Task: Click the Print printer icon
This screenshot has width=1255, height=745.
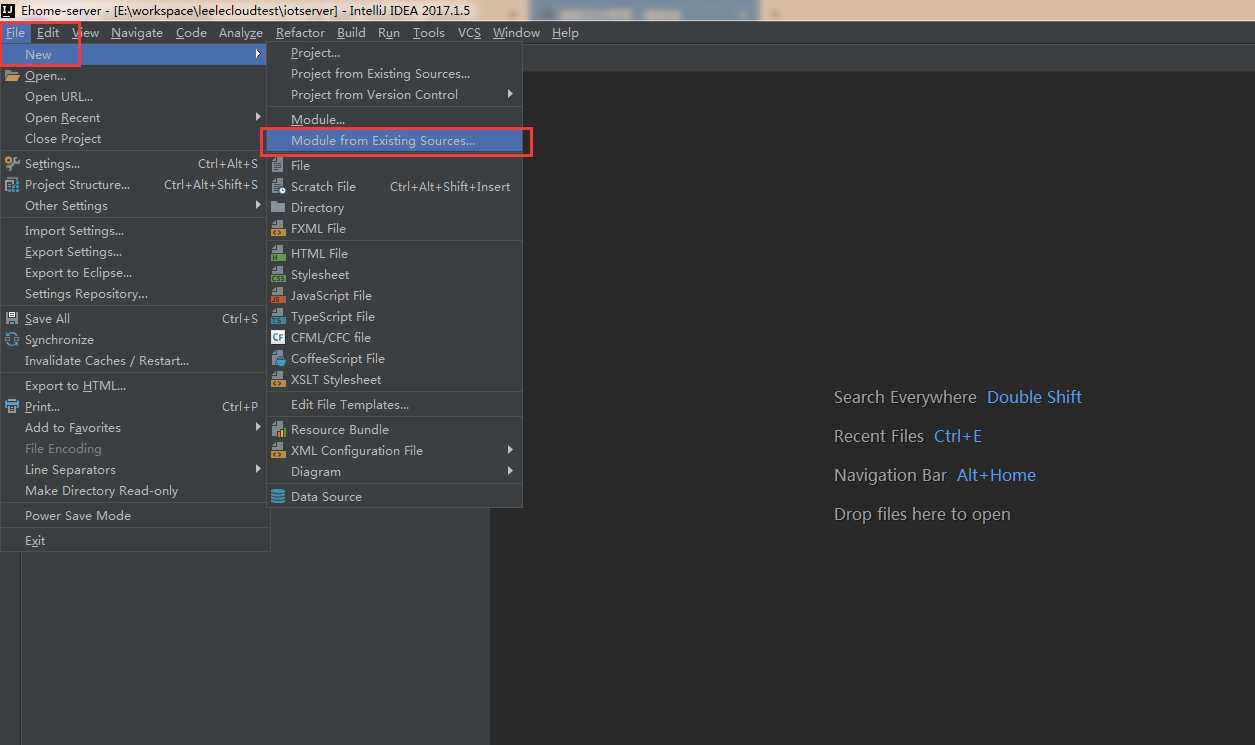Action: pyautogui.click(x=12, y=406)
